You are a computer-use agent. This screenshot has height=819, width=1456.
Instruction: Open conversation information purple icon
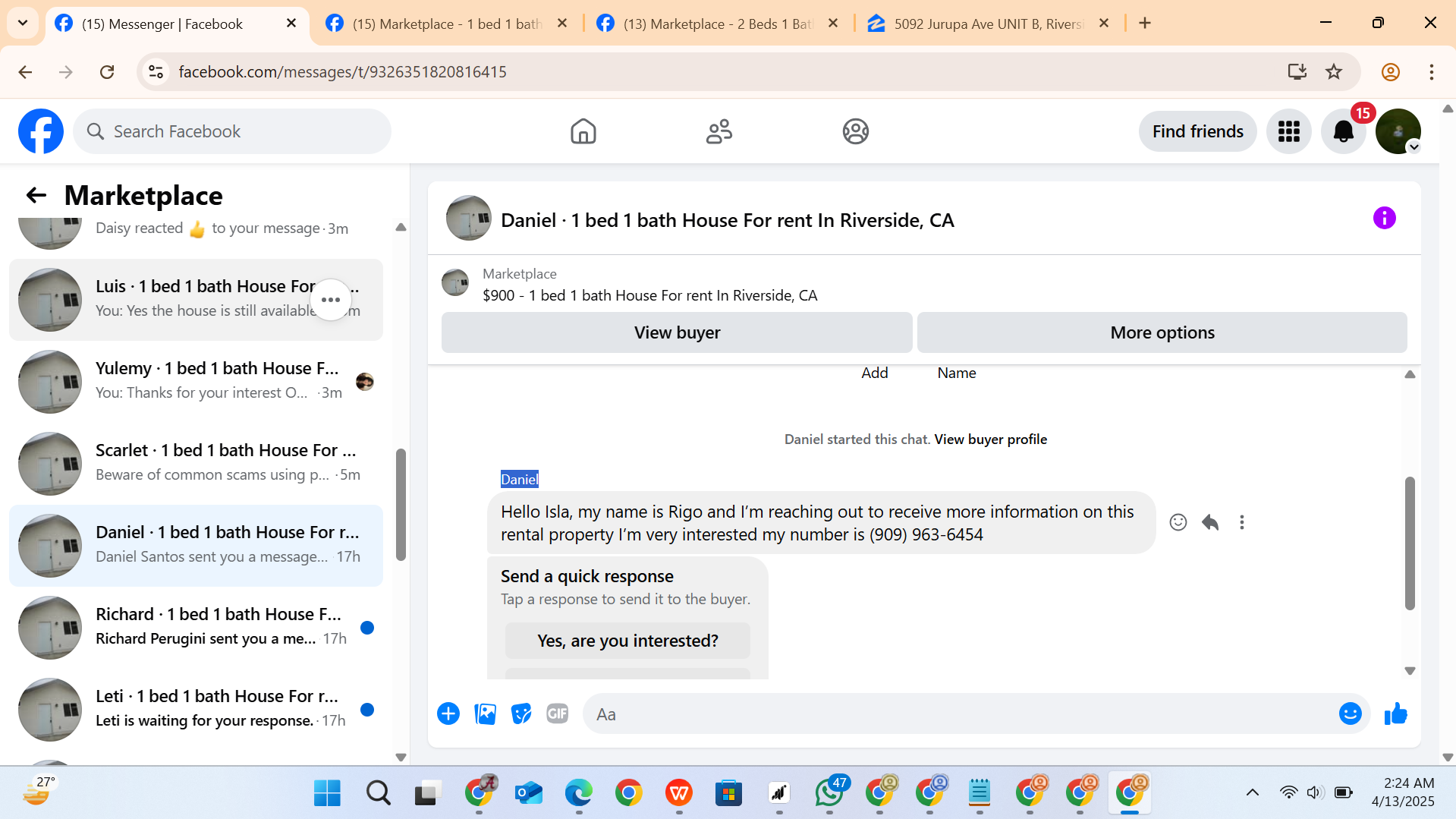(x=1384, y=219)
